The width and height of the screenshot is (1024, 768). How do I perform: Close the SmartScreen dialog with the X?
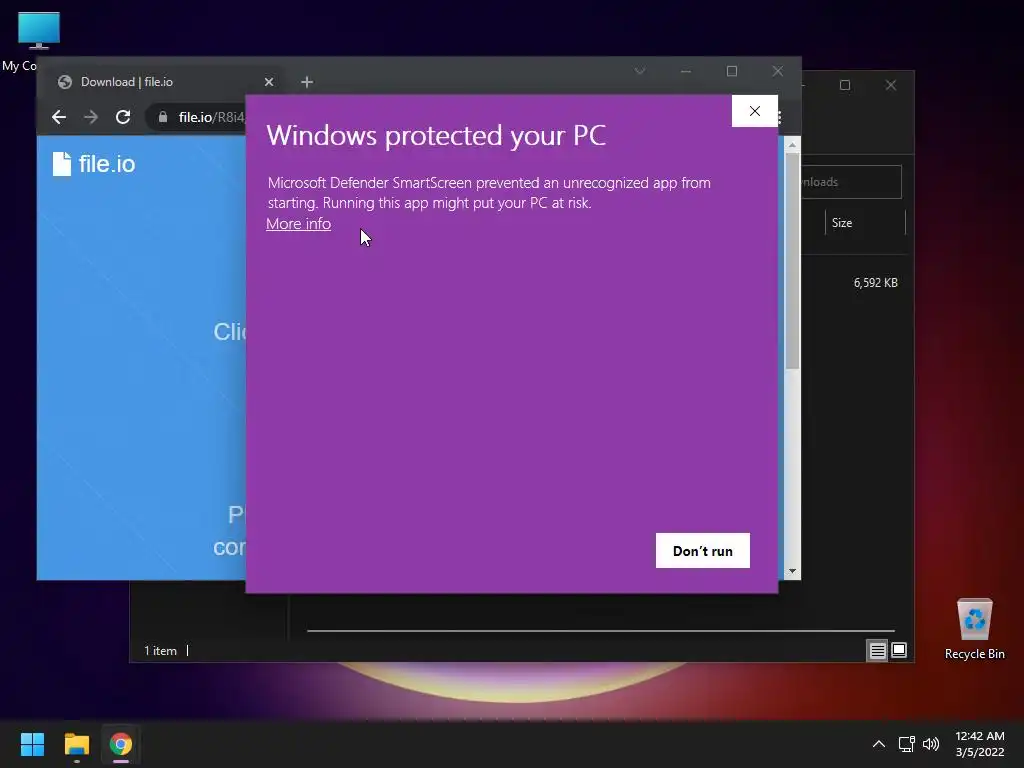click(x=755, y=111)
